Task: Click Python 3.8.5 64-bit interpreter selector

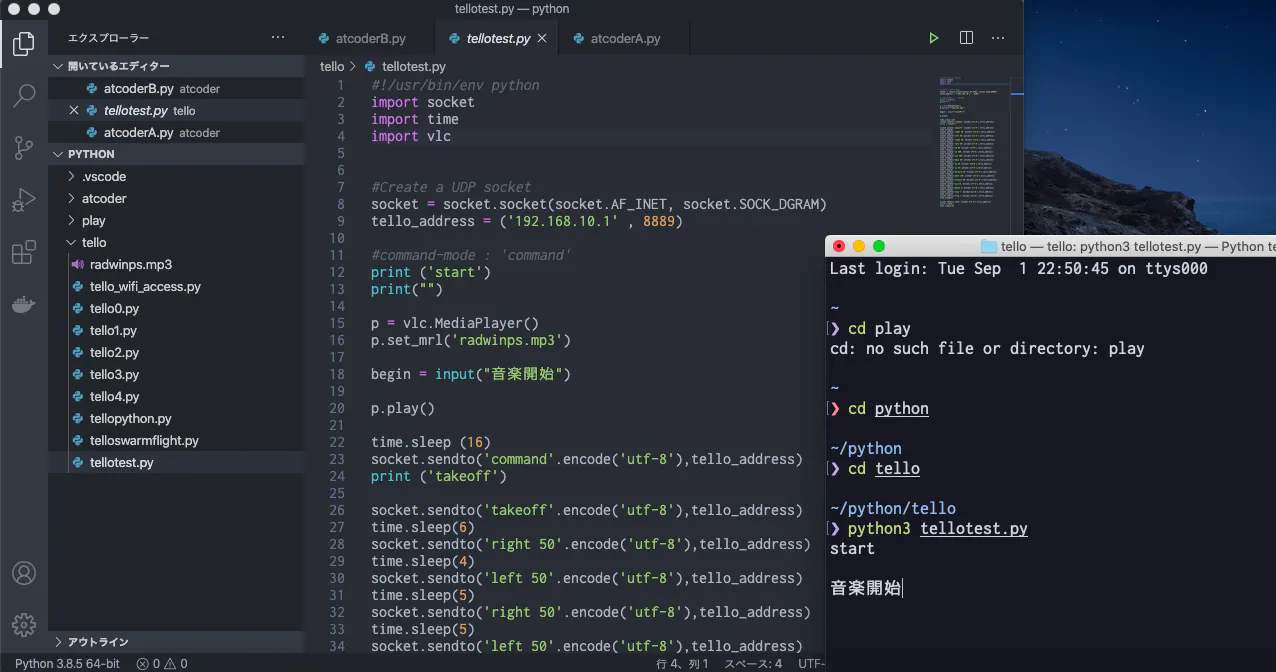Action: tap(67, 664)
